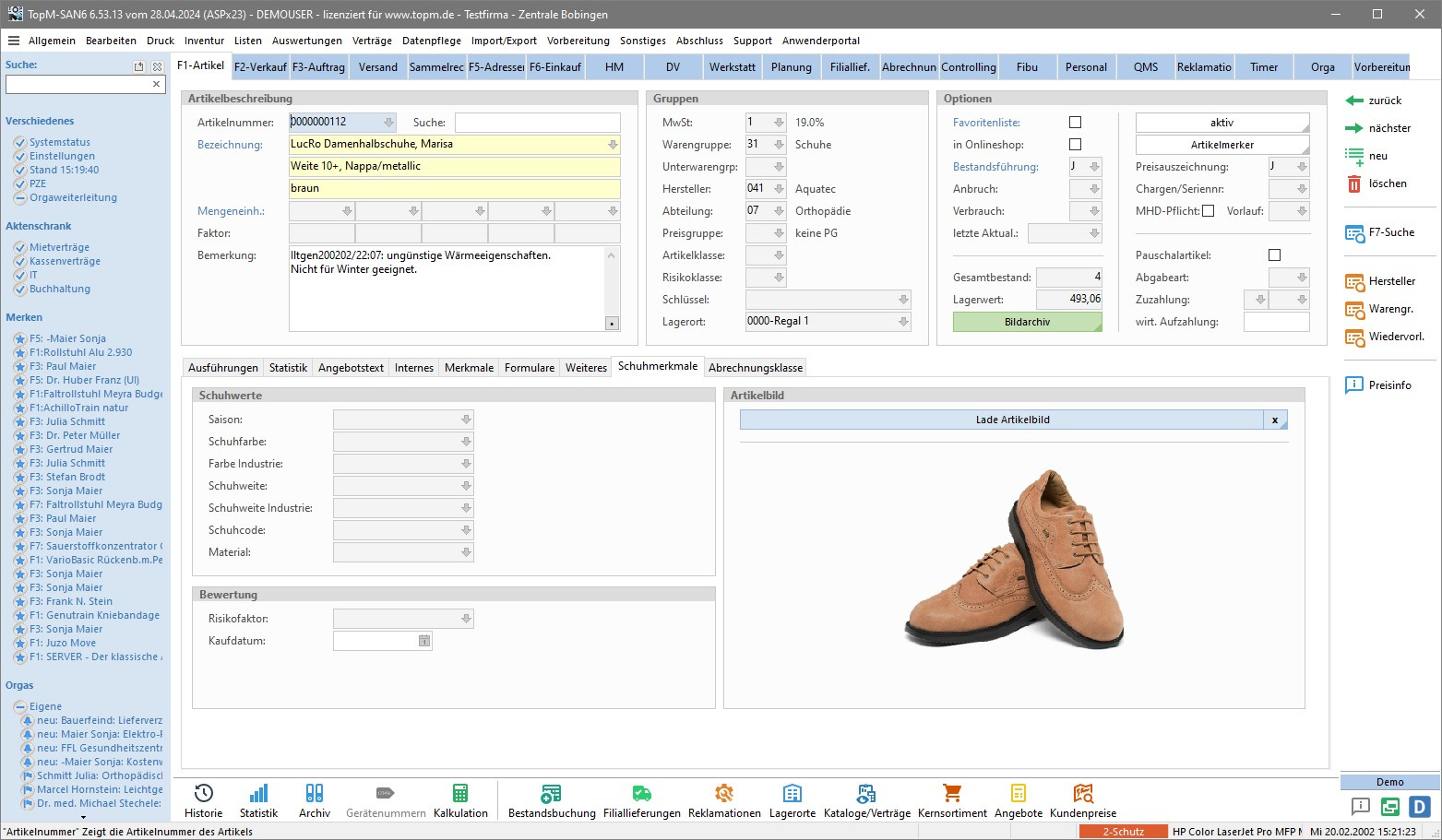Click in the Artikelnummer field

[x=342, y=122]
